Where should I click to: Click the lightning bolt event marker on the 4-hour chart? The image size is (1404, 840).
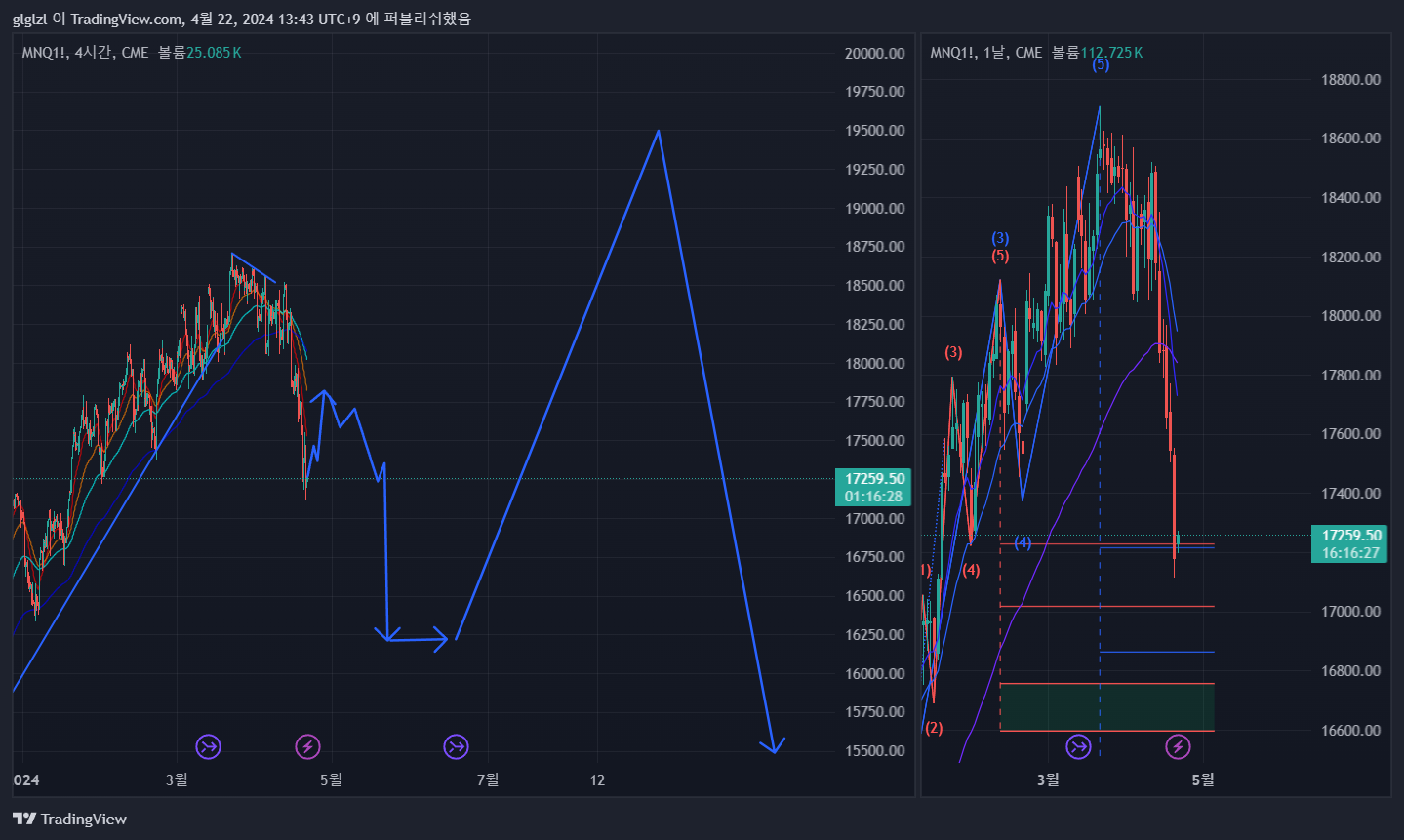click(x=308, y=747)
